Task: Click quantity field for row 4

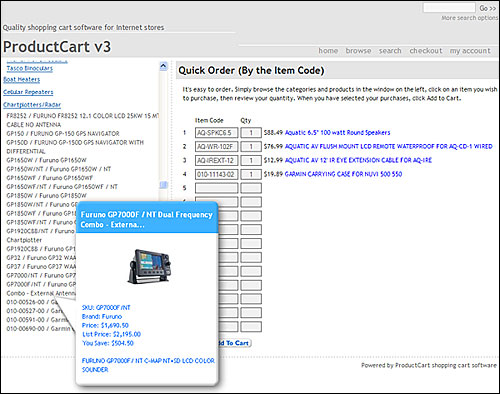Action: (251, 174)
